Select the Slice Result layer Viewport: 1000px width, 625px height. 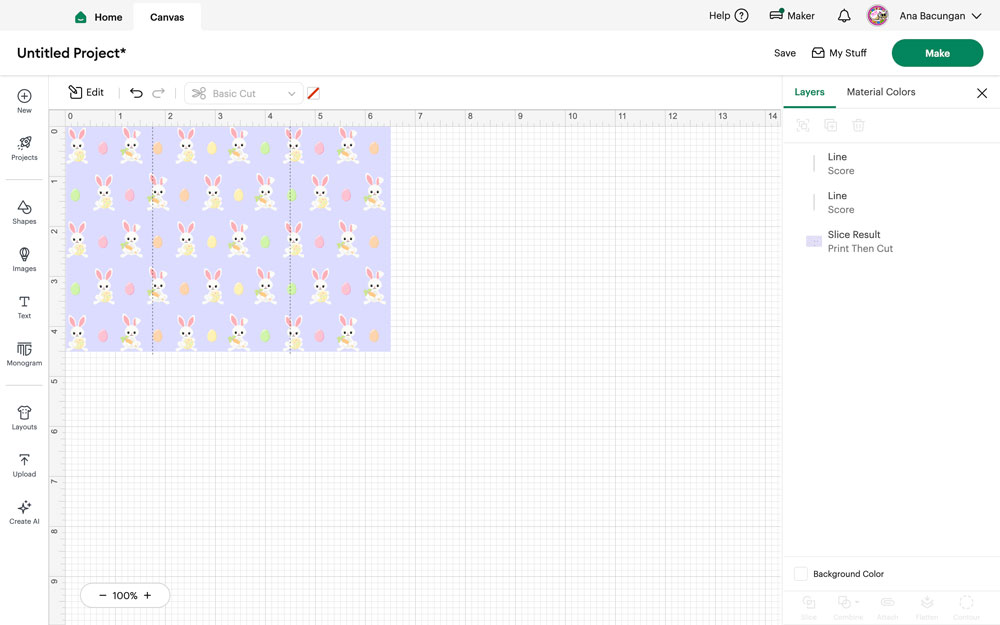[890, 241]
